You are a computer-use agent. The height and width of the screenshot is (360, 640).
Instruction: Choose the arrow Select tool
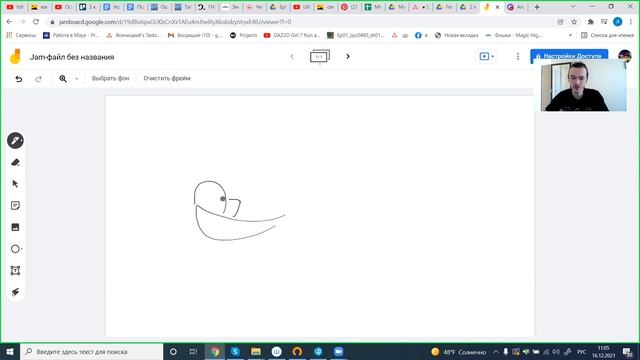click(x=15, y=184)
